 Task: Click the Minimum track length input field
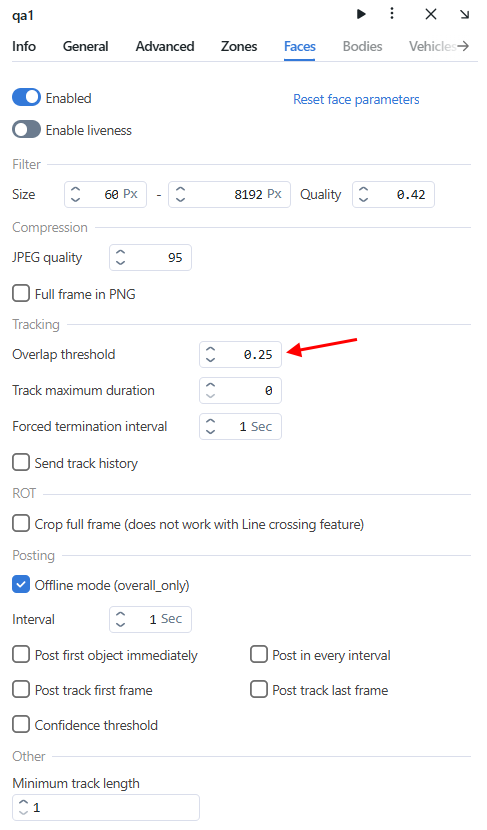pyautogui.click(x=106, y=807)
